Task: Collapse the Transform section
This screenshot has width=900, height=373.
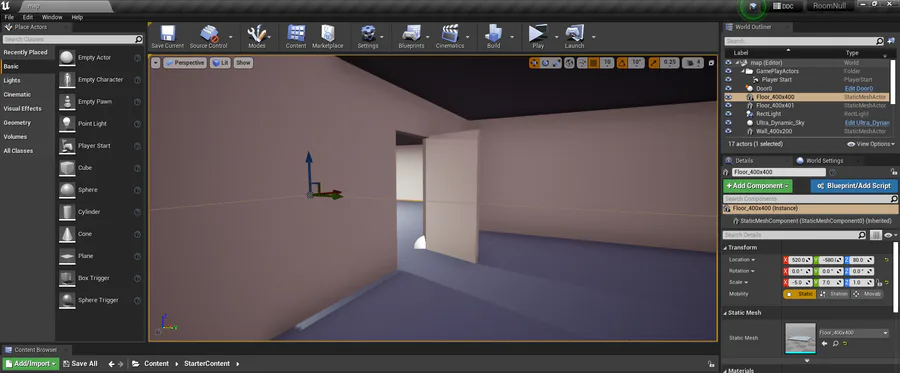Action: point(726,248)
